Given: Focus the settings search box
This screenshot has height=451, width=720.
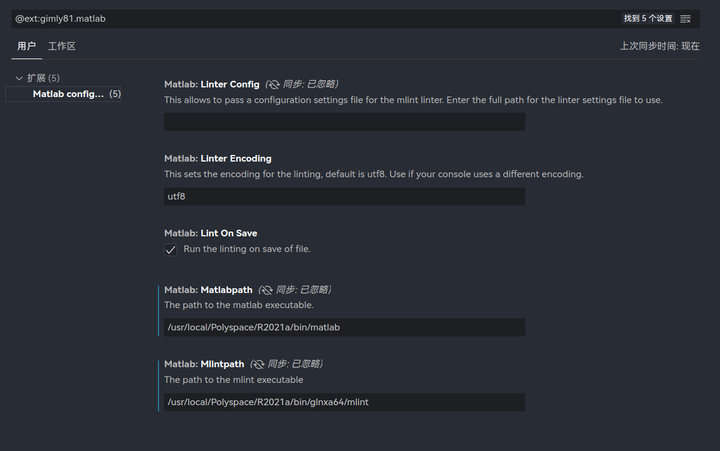Looking at the screenshot, I should point(300,19).
